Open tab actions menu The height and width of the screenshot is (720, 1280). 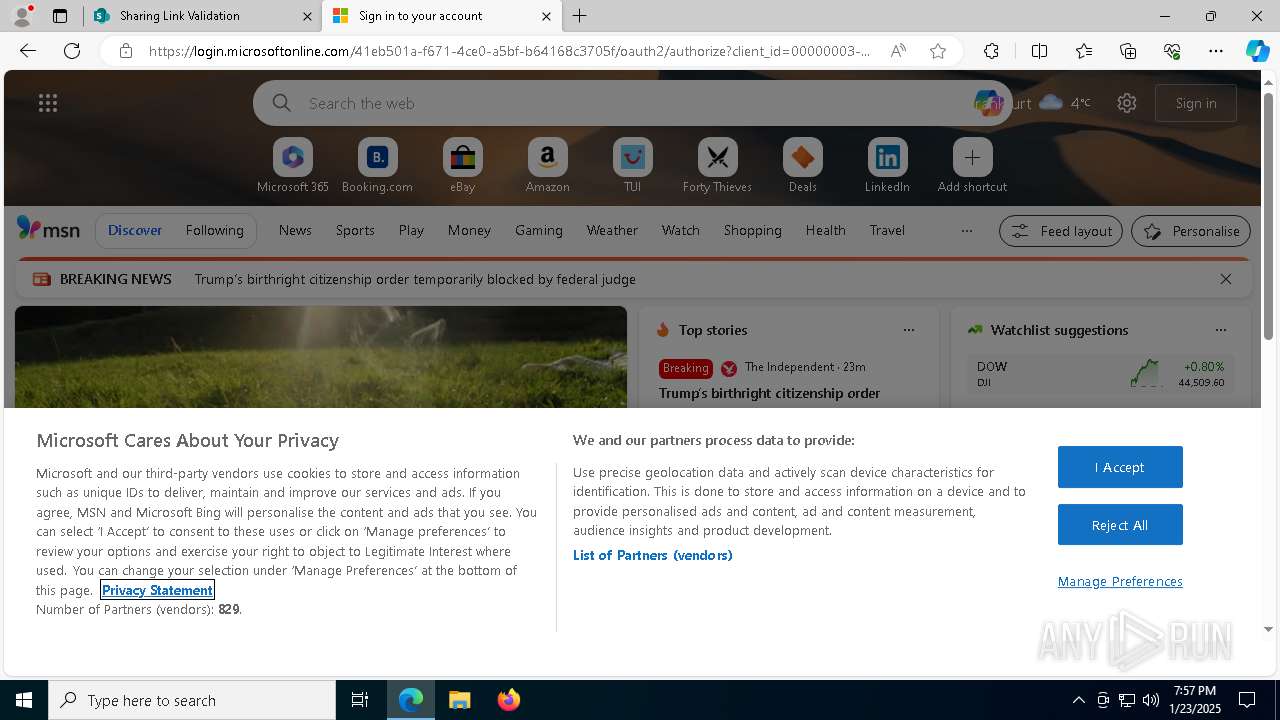coord(60,16)
